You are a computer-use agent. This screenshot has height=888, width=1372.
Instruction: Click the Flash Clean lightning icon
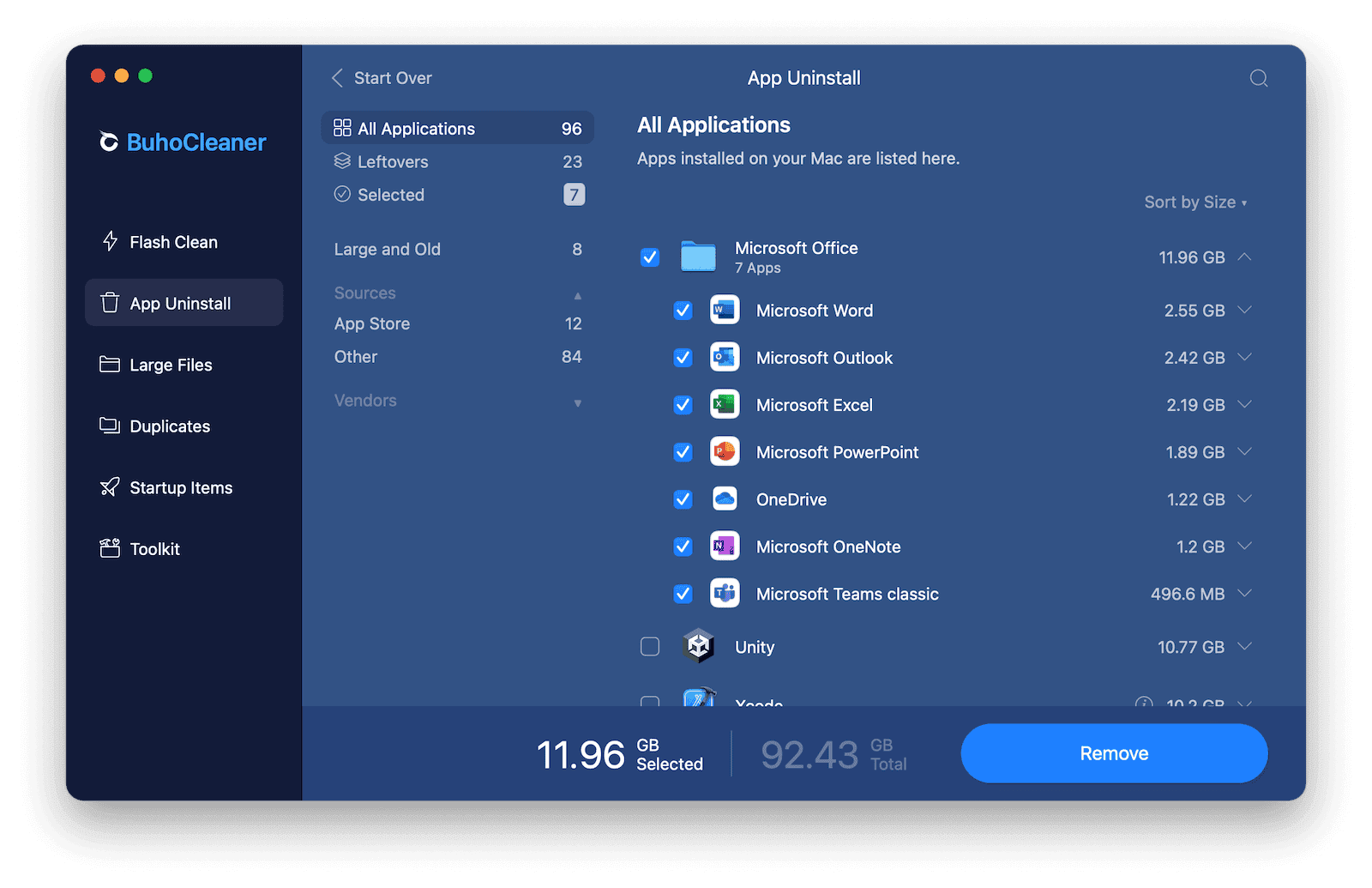110,241
